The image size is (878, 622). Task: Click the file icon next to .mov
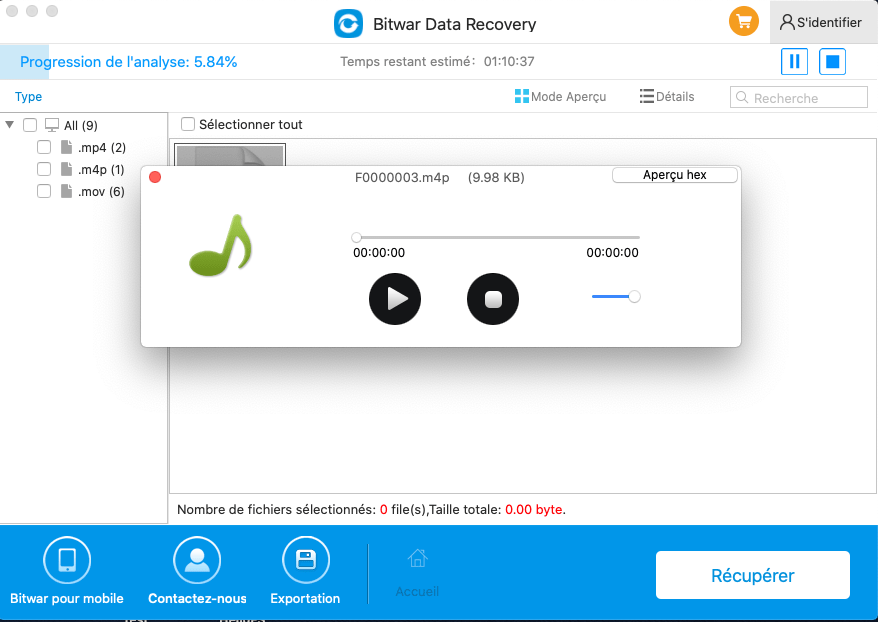point(66,191)
